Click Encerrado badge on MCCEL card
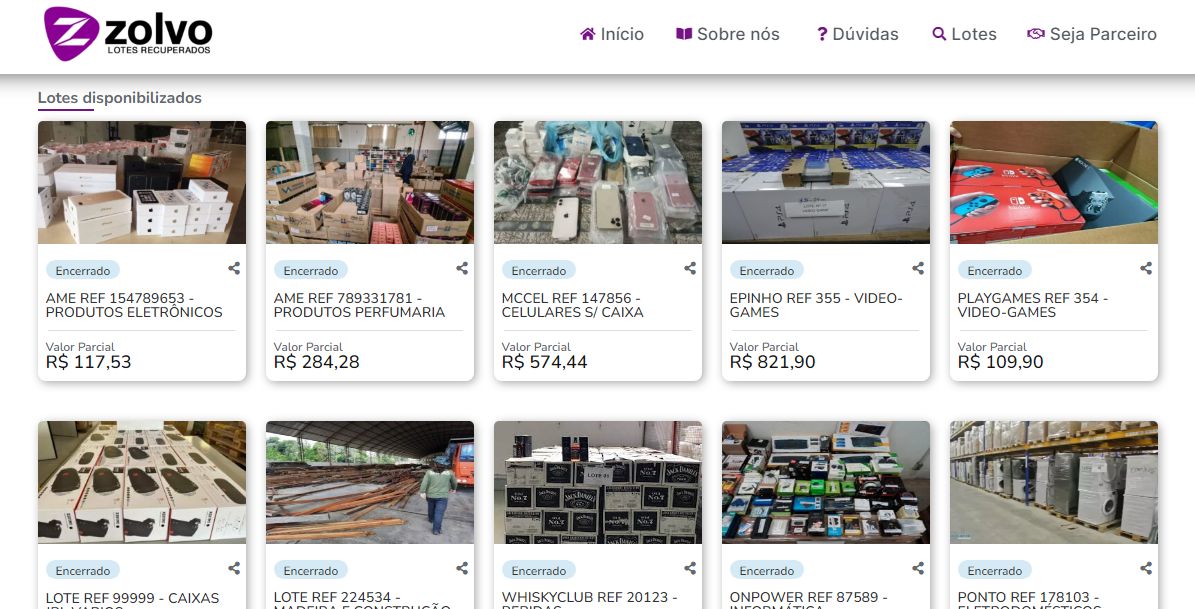The width and height of the screenshot is (1195, 609). click(538, 271)
